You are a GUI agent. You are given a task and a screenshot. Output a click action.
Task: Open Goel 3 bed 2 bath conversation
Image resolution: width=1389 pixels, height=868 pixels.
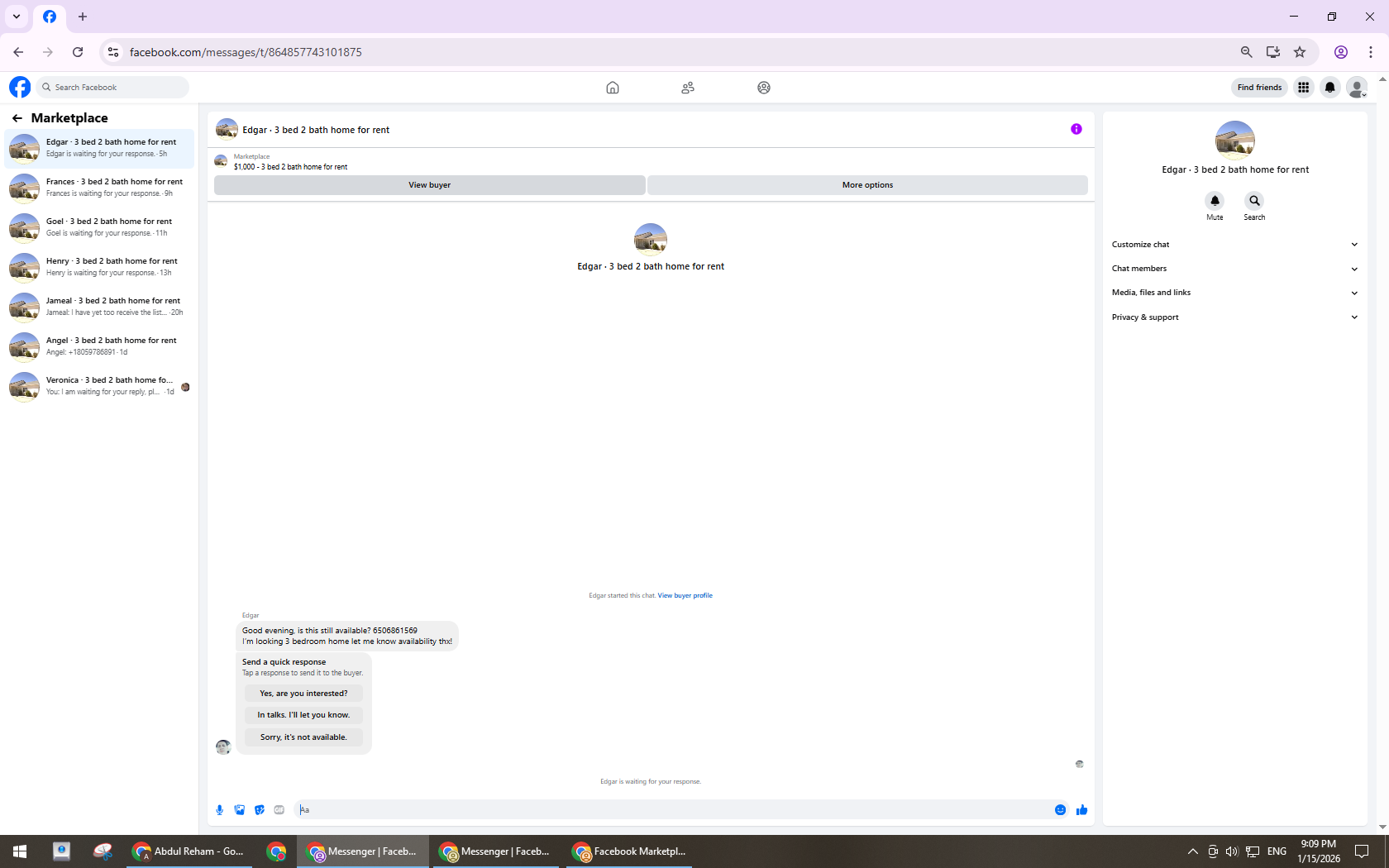(99, 227)
